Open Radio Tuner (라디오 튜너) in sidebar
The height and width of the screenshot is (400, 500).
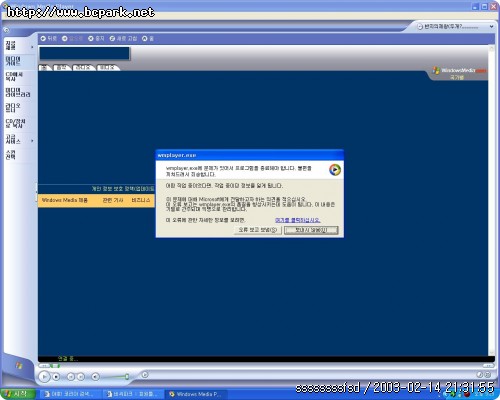point(13,107)
